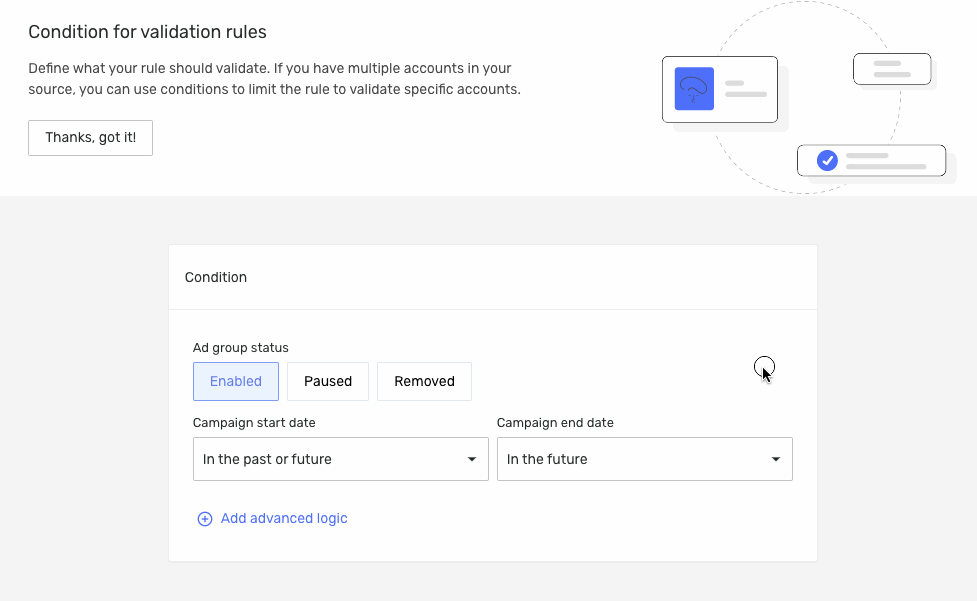977x601 pixels.
Task: Select the Paused ad group status
Action: [x=327, y=381]
